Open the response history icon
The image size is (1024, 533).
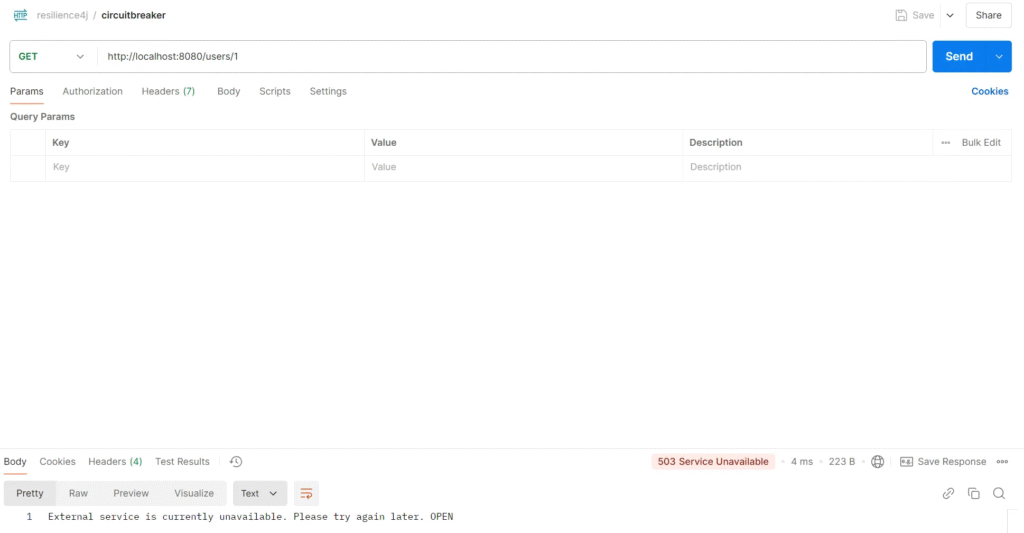[236, 462]
